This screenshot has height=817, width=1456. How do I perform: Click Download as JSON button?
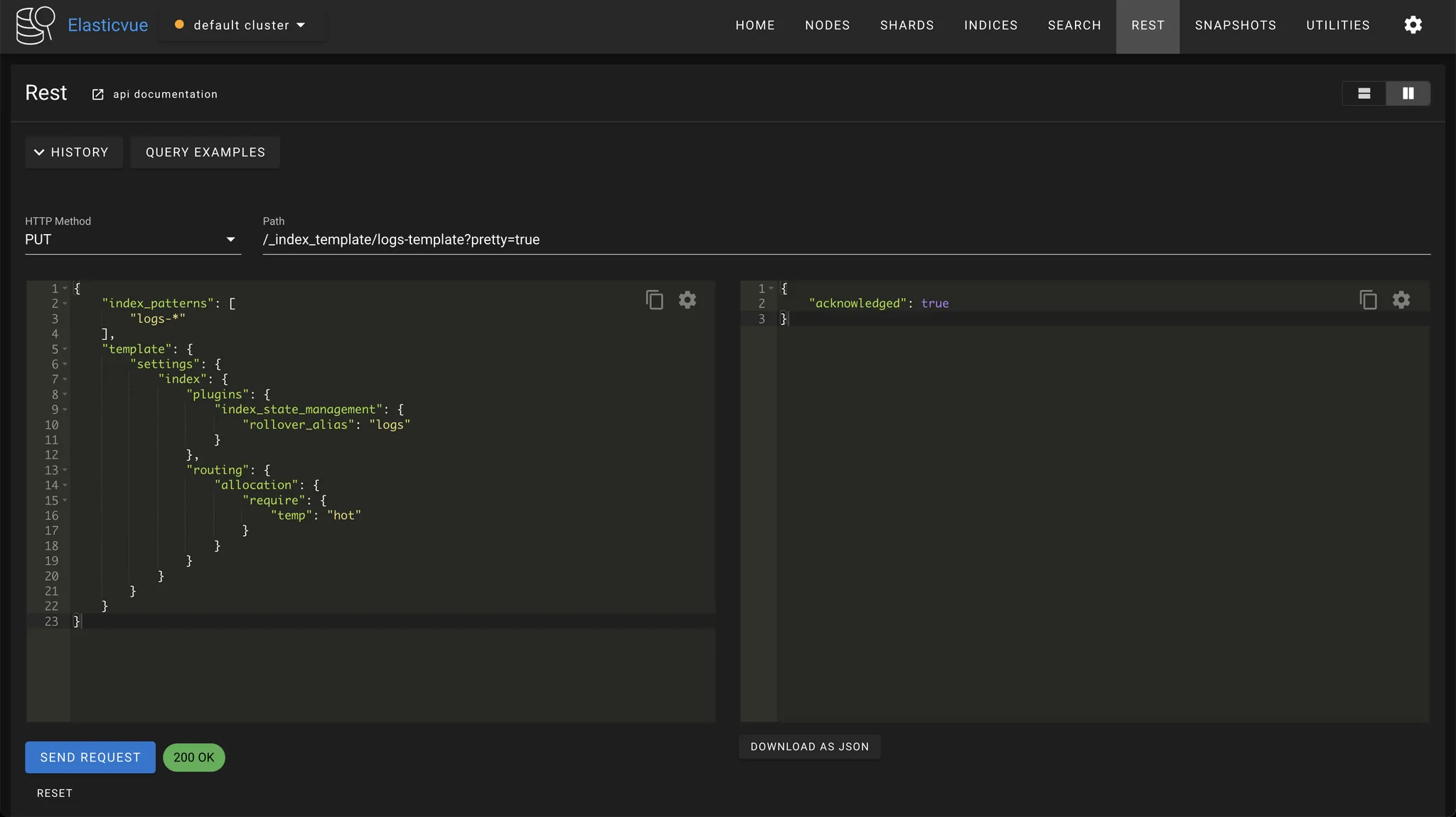[809, 747]
